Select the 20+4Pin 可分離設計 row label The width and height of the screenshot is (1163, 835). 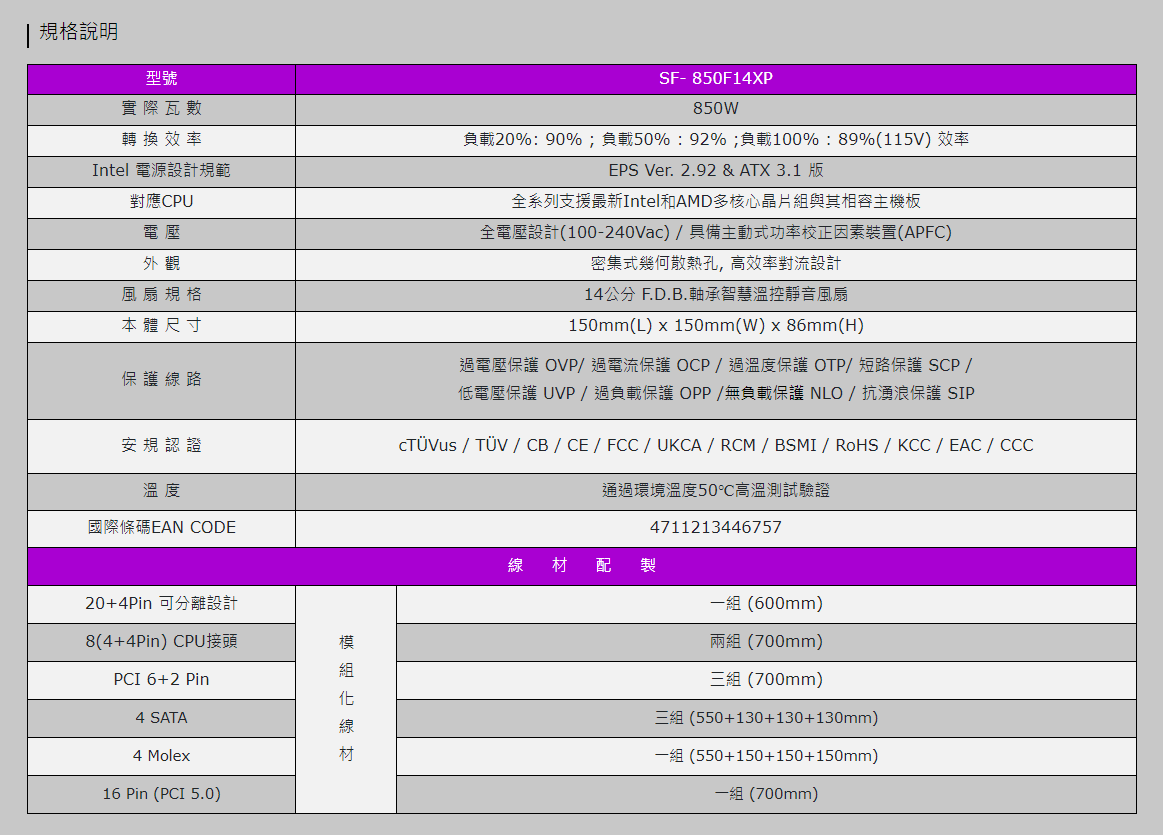coord(161,604)
